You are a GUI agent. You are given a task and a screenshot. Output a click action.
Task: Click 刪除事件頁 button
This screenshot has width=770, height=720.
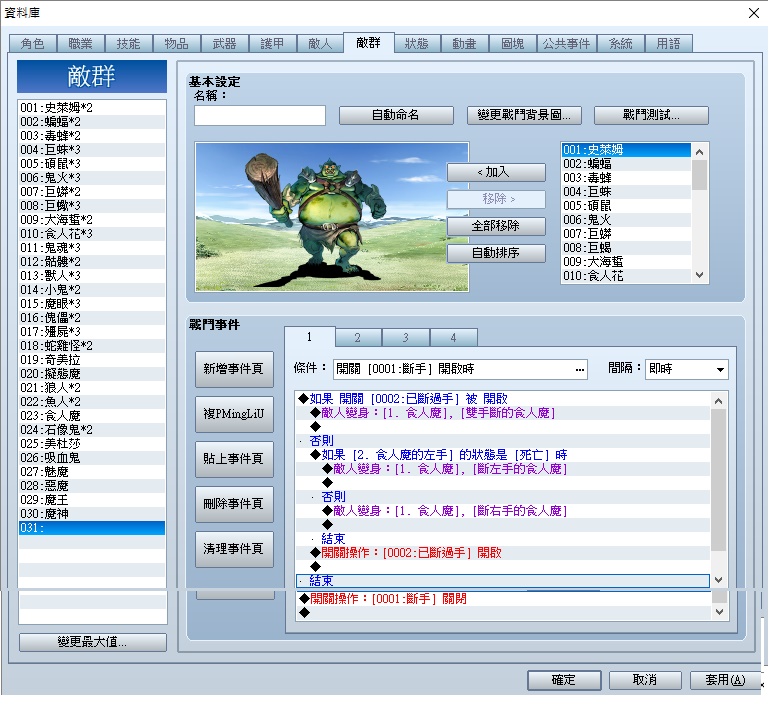coord(234,504)
